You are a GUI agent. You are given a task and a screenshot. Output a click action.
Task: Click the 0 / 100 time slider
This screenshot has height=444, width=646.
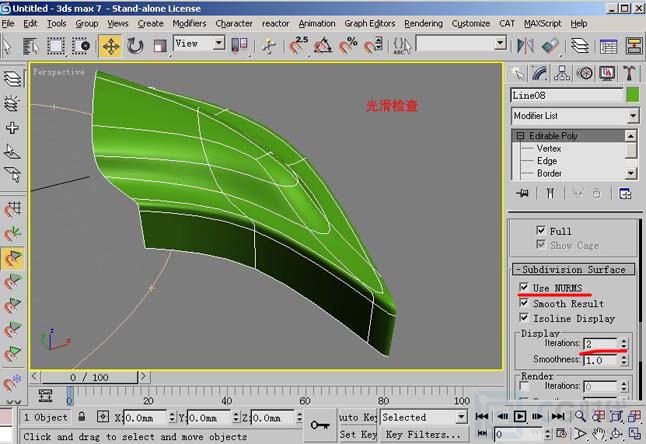pyautogui.click(x=89, y=377)
